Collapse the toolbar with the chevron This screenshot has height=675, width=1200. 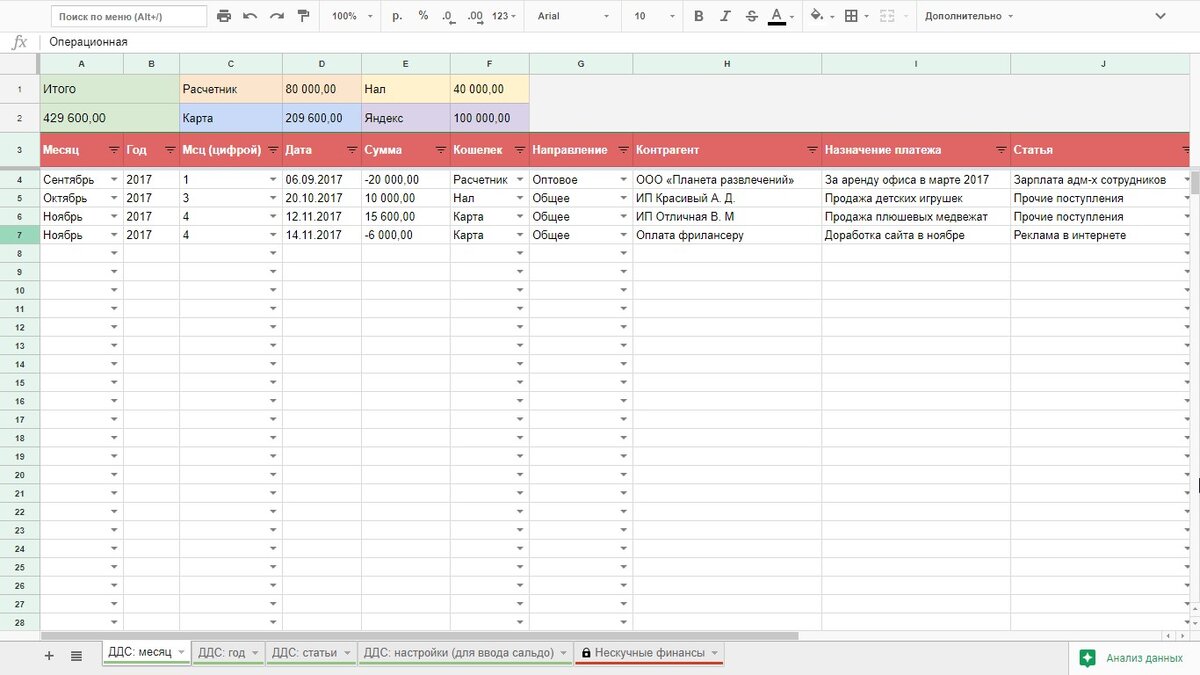[x=1160, y=16]
